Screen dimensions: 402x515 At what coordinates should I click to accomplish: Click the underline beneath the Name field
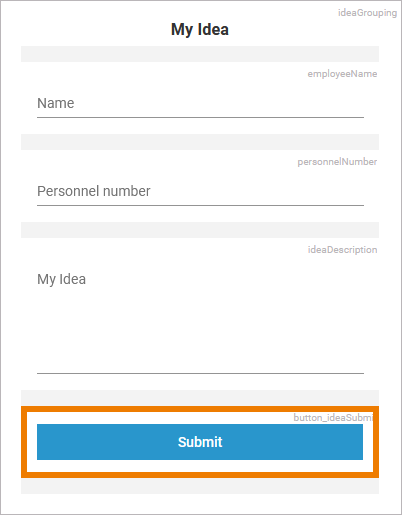(x=200, y=117)
